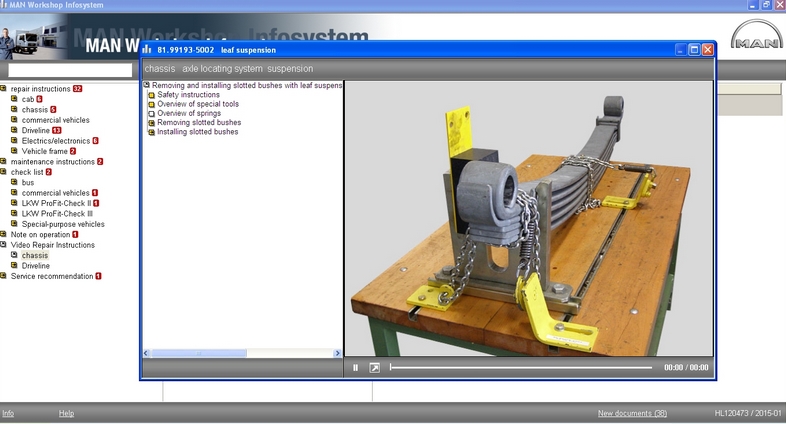Click folder icon beside first commercial vehicles
Viewport: 786px width, 424px height.
coord(15,120)
